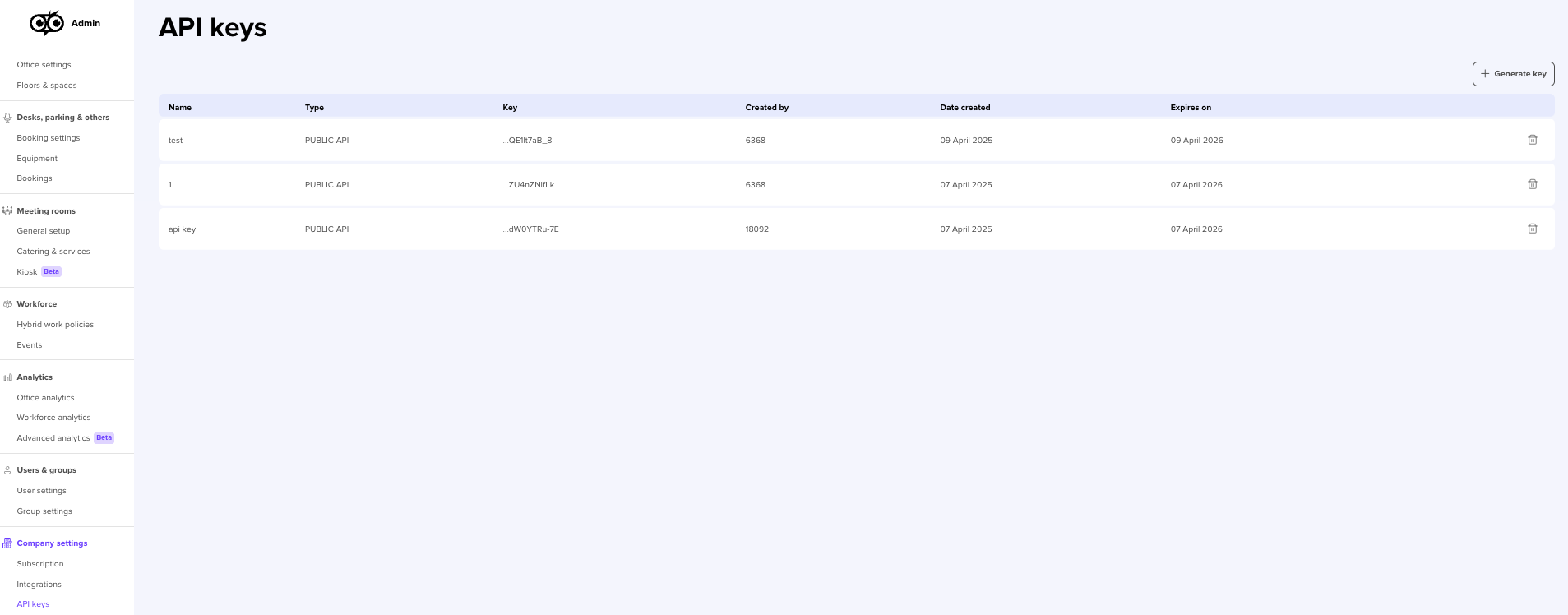Click the Desks, parking & others section icon

7,118
